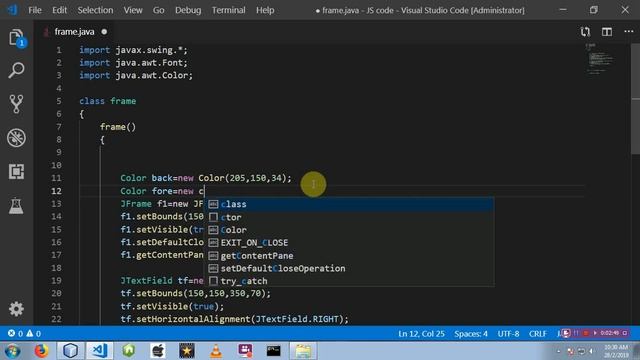640x360 pixels.
Task: Open the star film app on taskbar
Action: [187, 351]
